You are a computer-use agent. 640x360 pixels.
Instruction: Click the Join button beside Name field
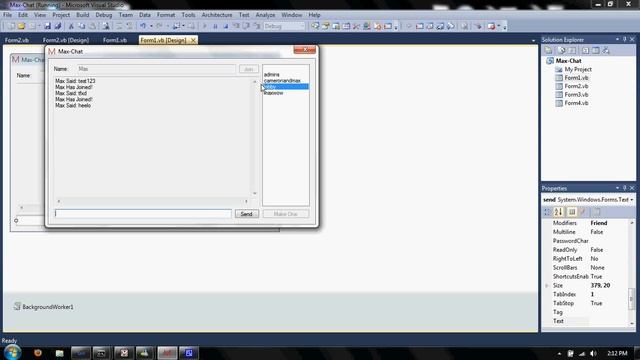(x=249, y=69)
